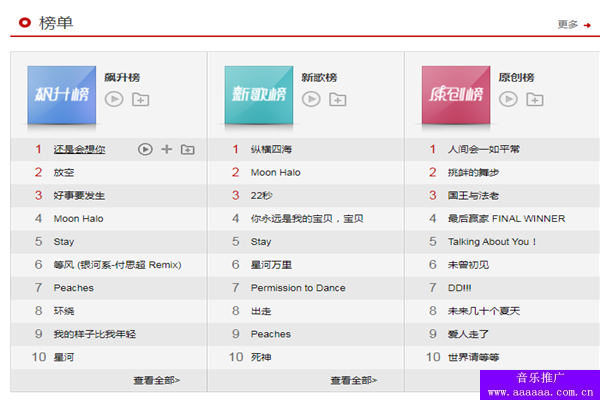The image size is (600, 400).
Task: Open Peaches in 新歌榜 list
Action: coord(271,334)
